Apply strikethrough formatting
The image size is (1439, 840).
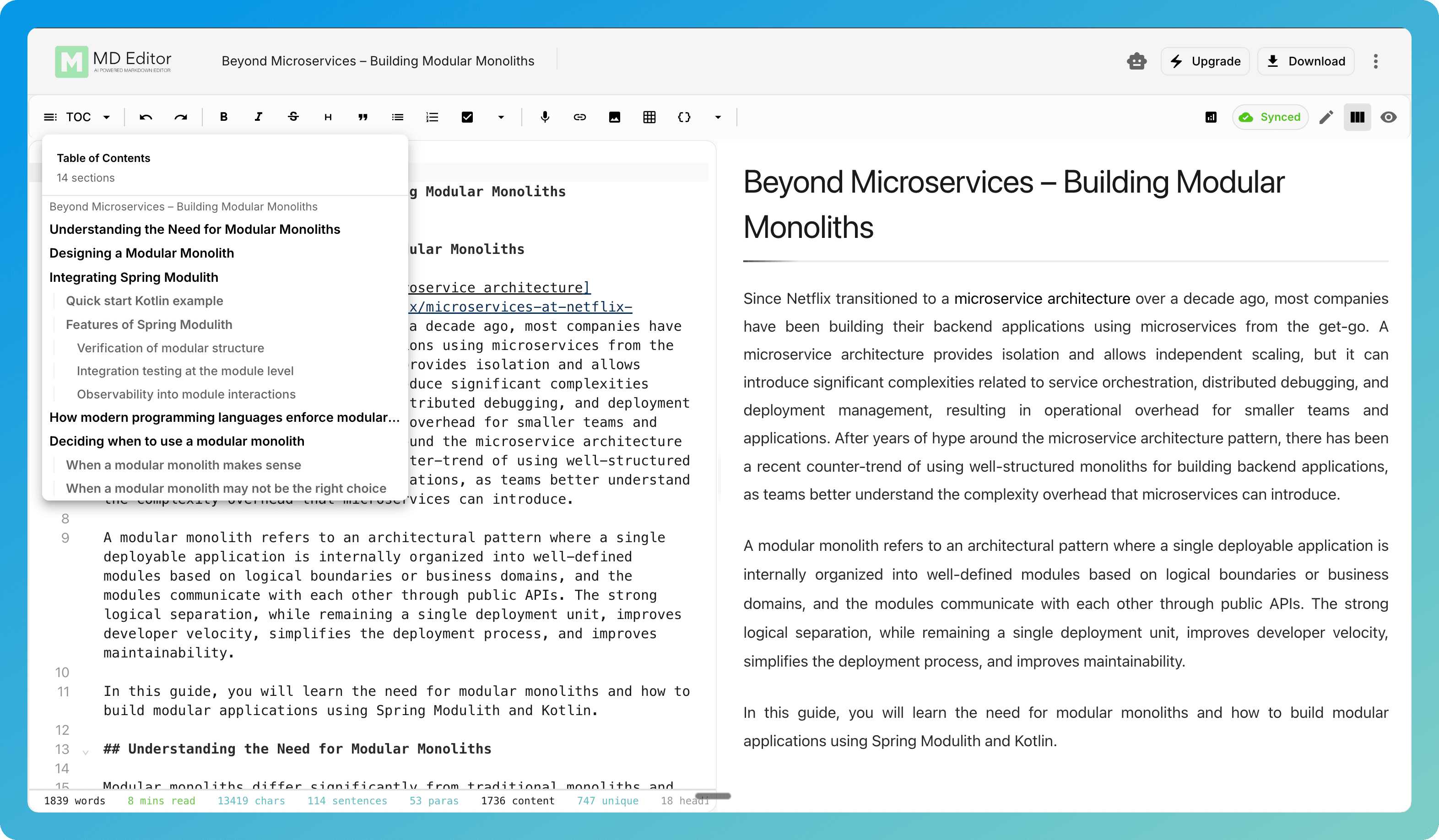click(x=293, y=117)
